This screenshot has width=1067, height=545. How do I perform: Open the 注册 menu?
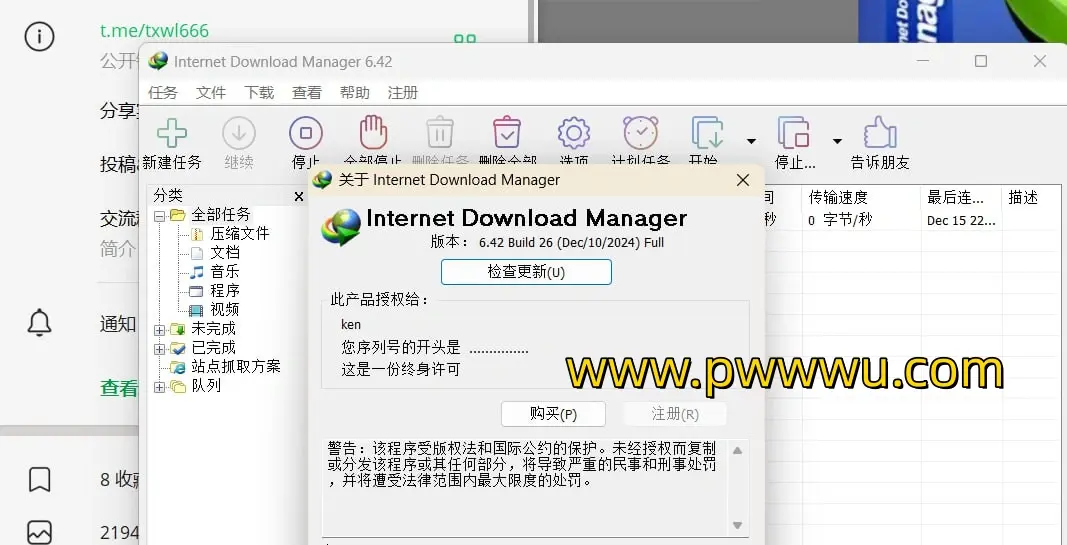(x=403, y=92)
